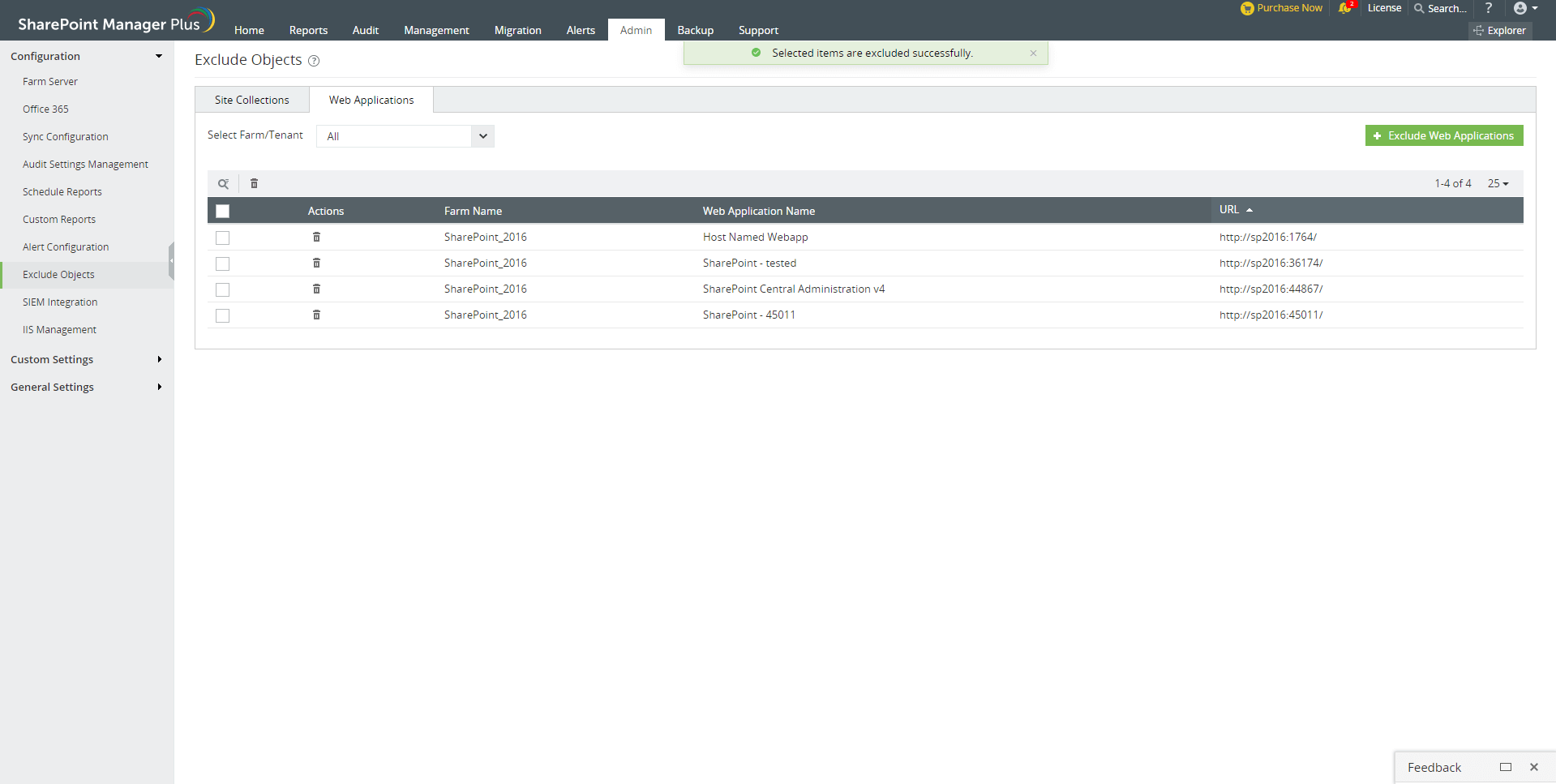The height and width of the screenshot is (784, 1556).
Task: Click URL http://sp2016:45011/
Action: pos(1271,315)
